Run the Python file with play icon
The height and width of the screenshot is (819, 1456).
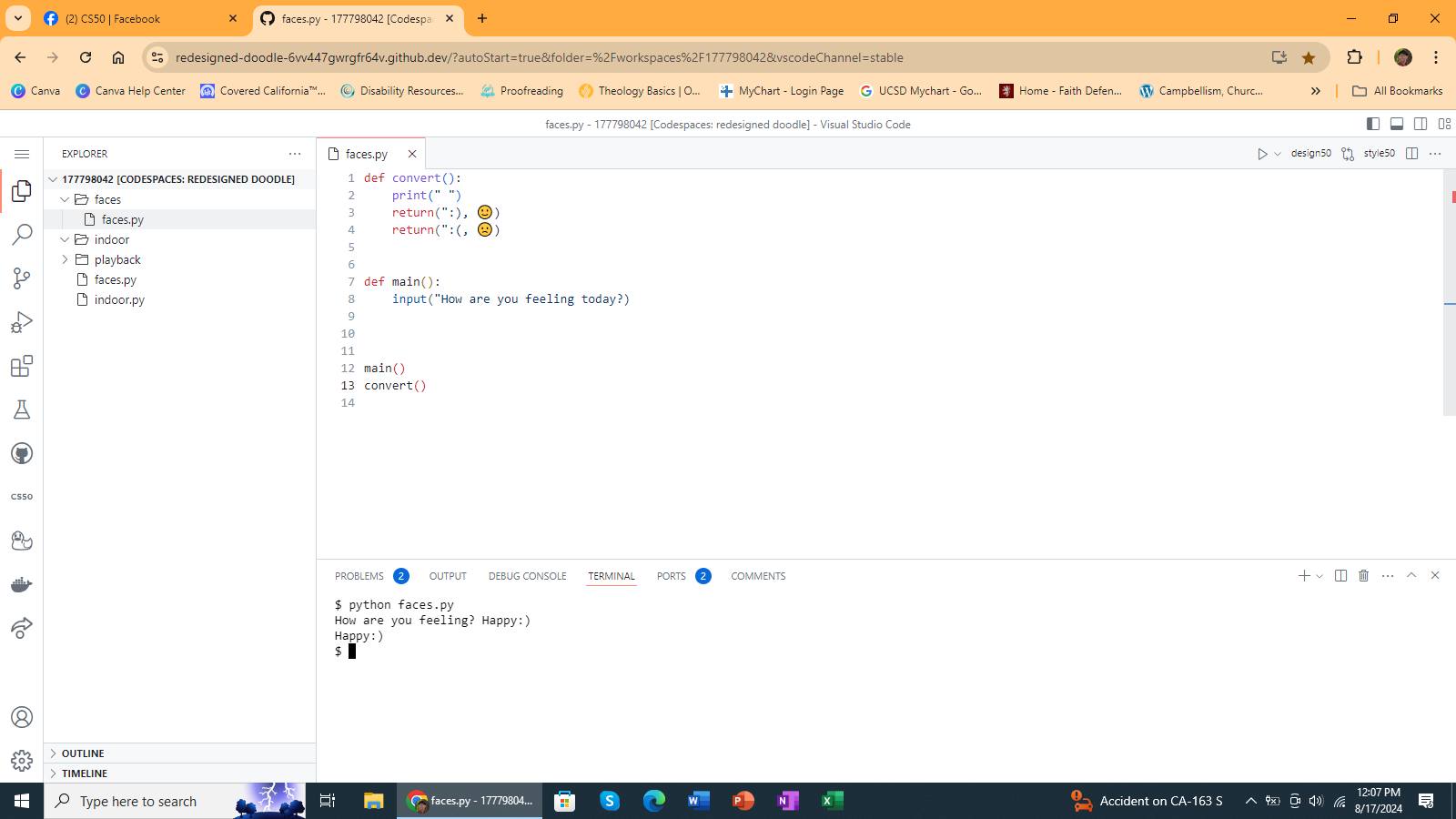click(1262, 154)
